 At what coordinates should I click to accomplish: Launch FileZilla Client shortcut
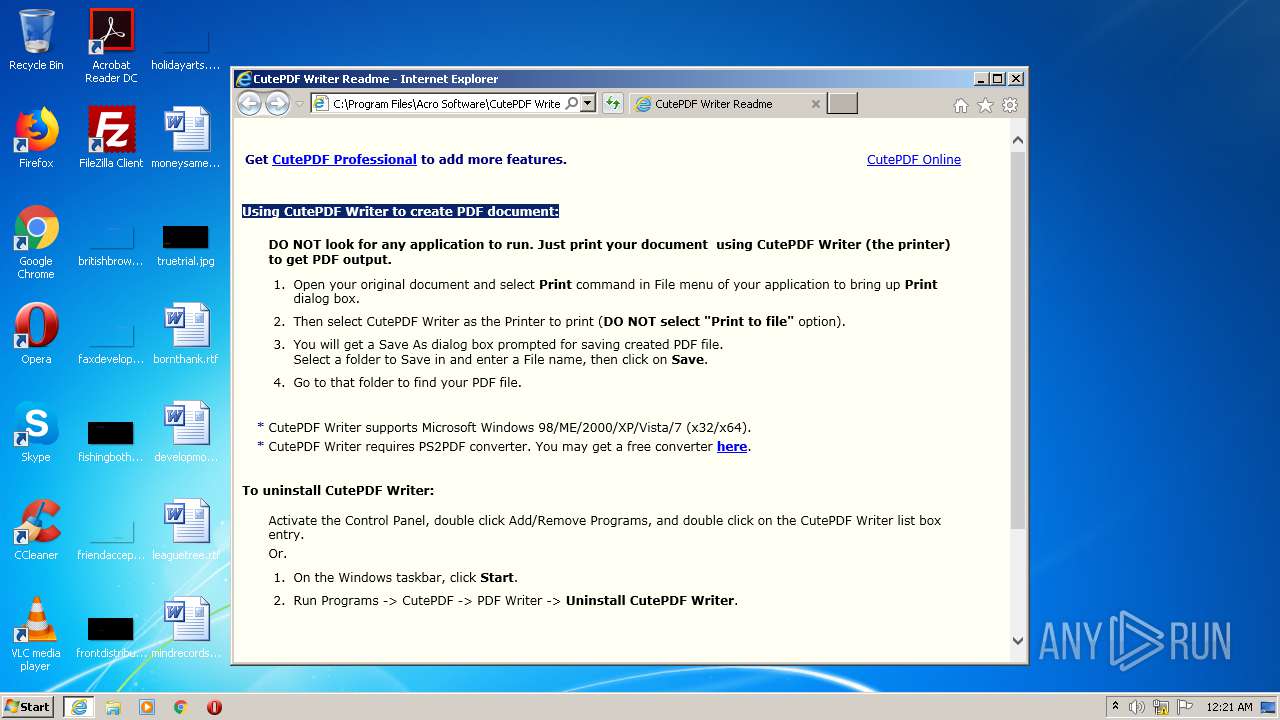[x=111, y=138]
